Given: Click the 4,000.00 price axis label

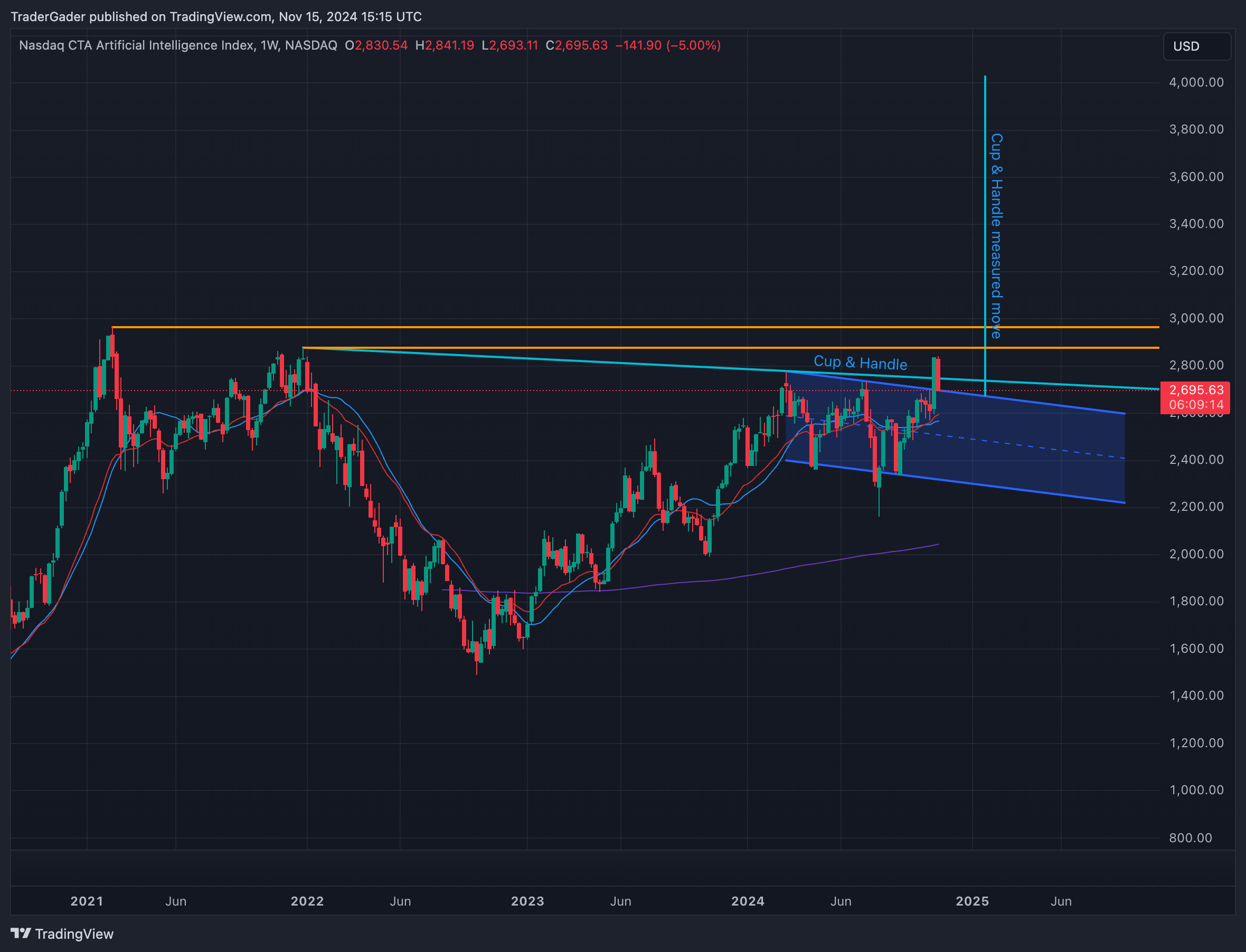Looking at the screenshot, I should 1196,82.
